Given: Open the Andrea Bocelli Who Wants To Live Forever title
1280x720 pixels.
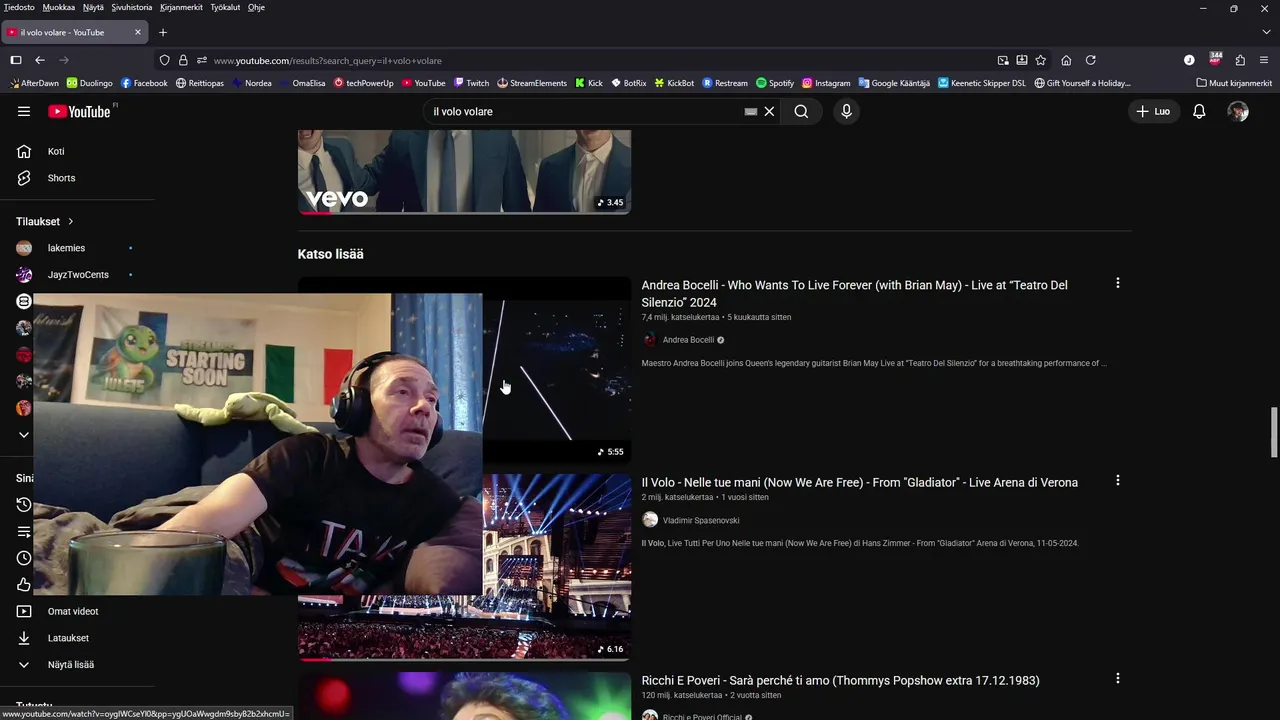Looking at the screenshot, I should tap(854, 293).
